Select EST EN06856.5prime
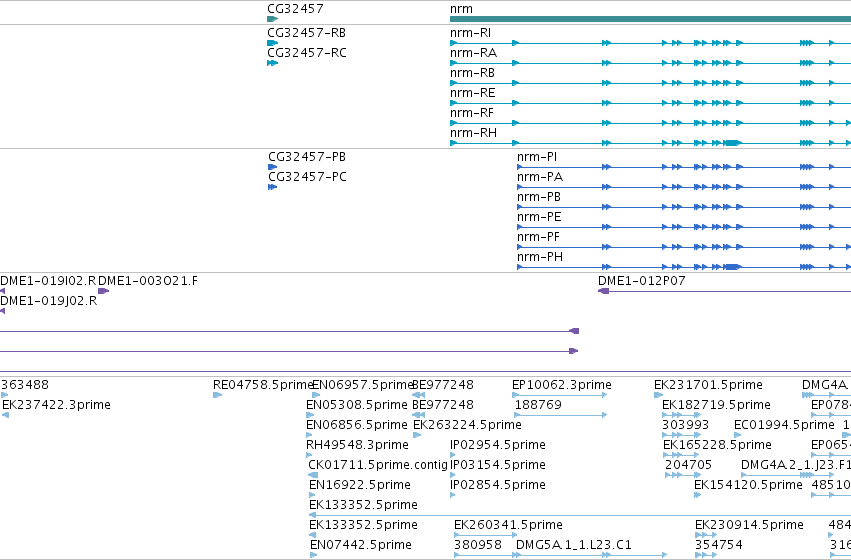The width and height of the screenshot is (851, 560). click(357, 425)
